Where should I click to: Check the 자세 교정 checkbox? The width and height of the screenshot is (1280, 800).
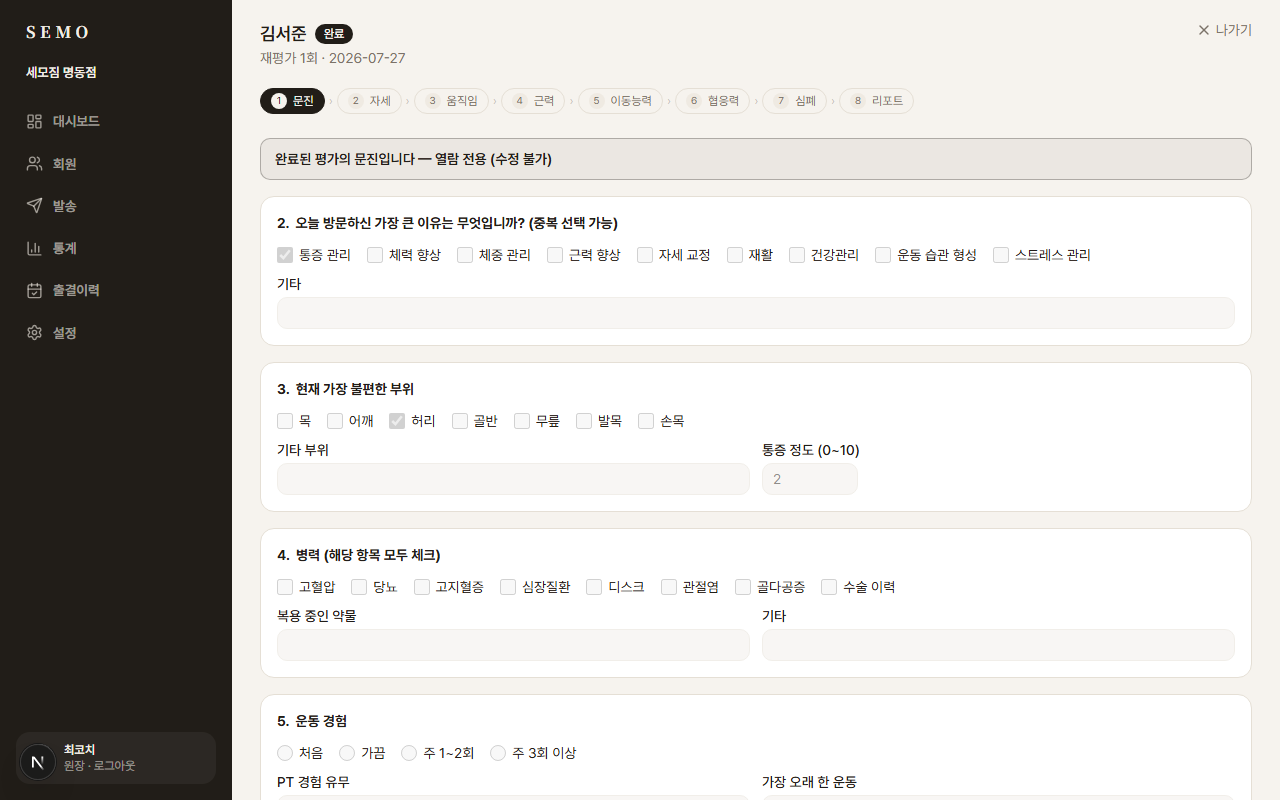(645, 255)
